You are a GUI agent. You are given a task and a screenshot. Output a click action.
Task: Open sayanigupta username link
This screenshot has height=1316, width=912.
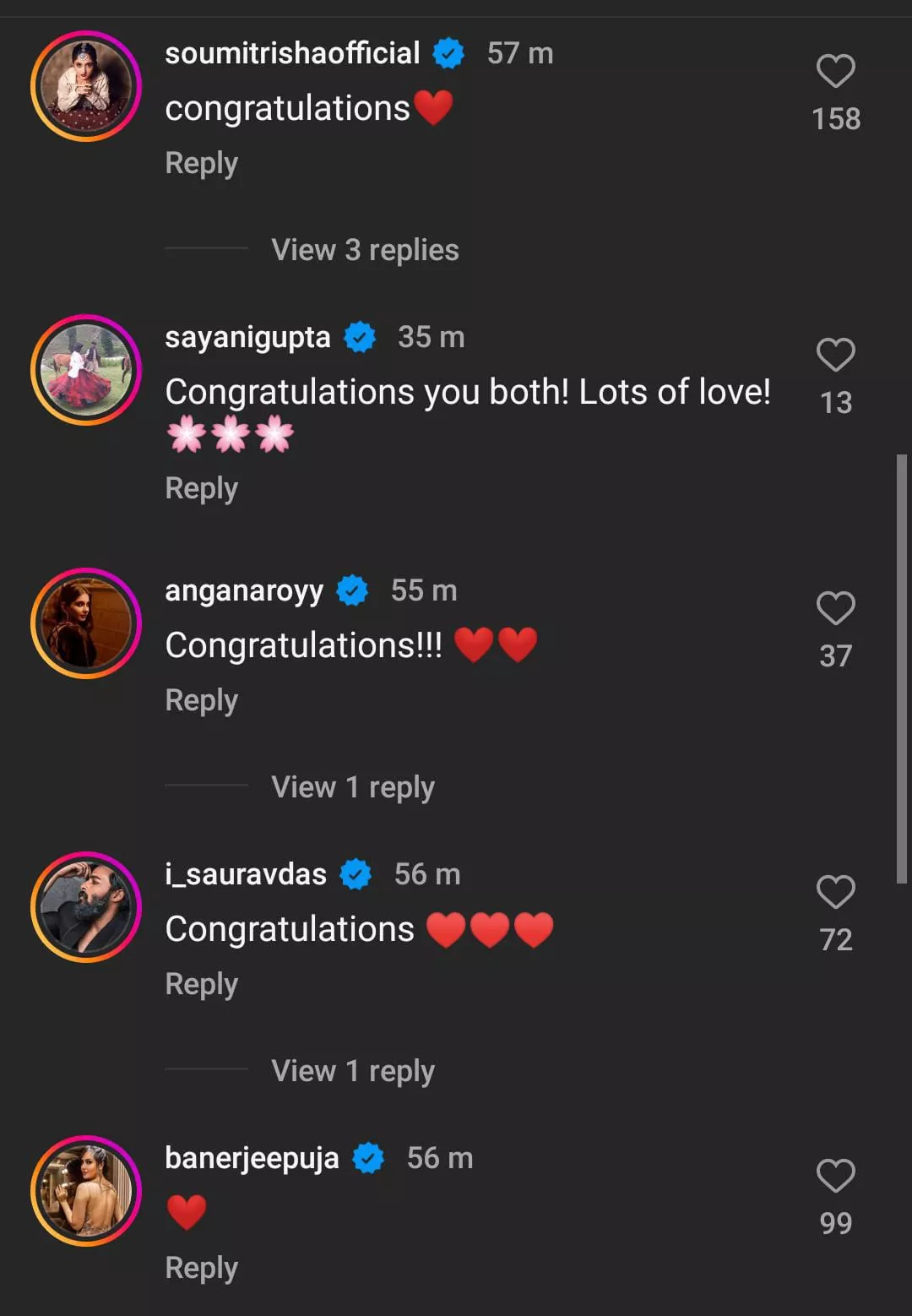247,337
